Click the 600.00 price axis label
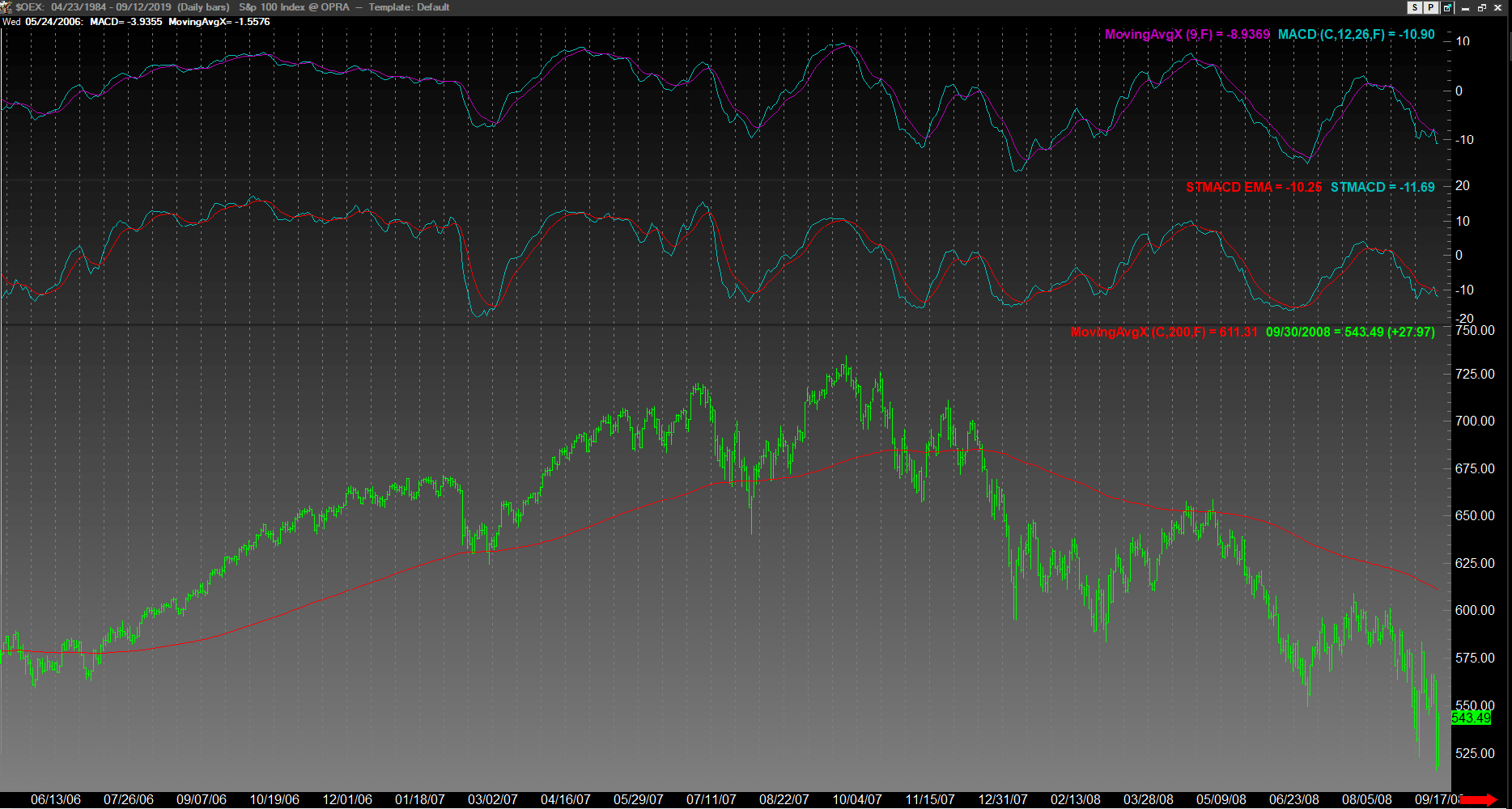The image size is (1512, 809). (x=1475, y=610)
